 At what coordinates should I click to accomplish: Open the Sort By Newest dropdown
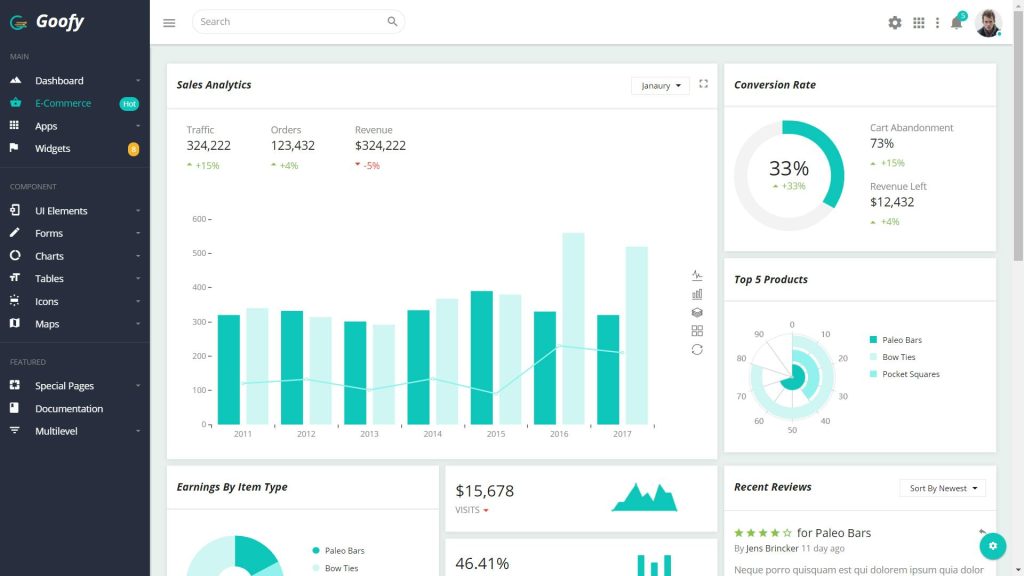pyautogui.click(x=941, y=487)
